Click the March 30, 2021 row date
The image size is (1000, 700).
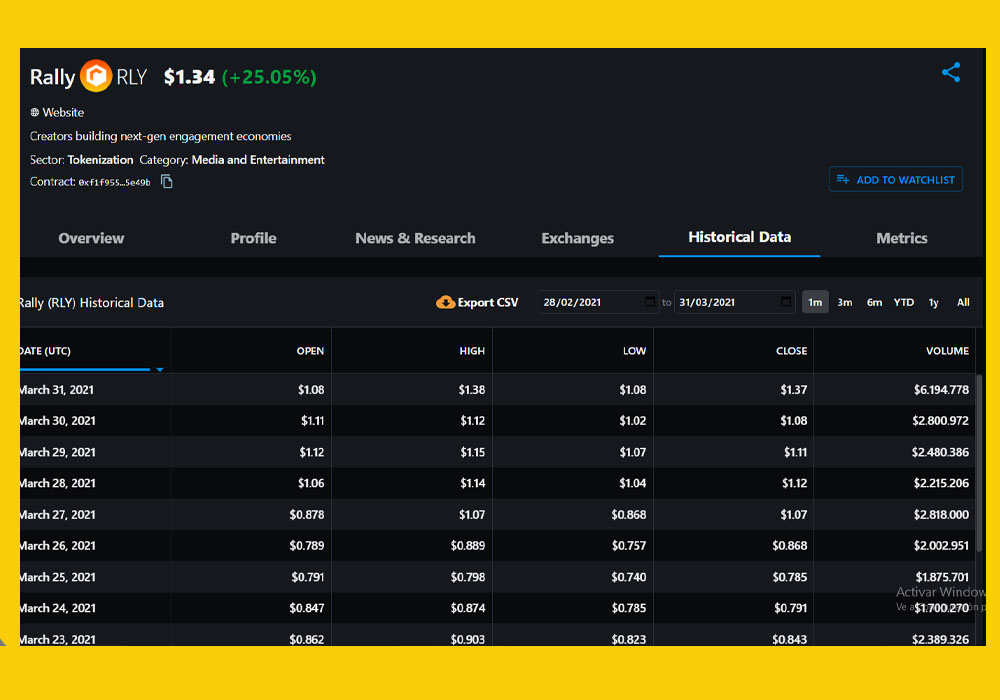tap(57, 421)
